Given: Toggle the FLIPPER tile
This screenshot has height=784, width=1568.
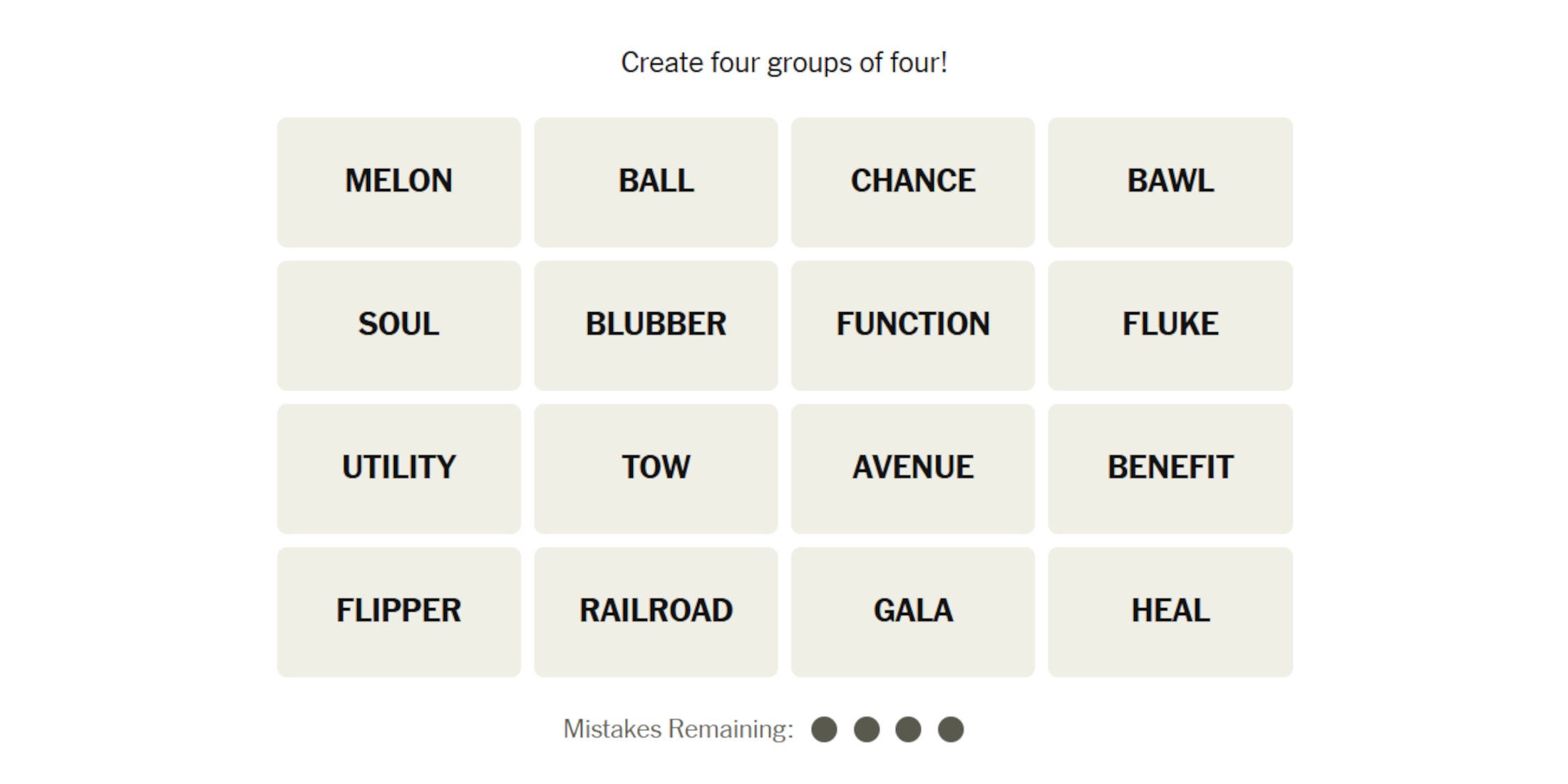Looking at the screenshot, I should 398,612.
